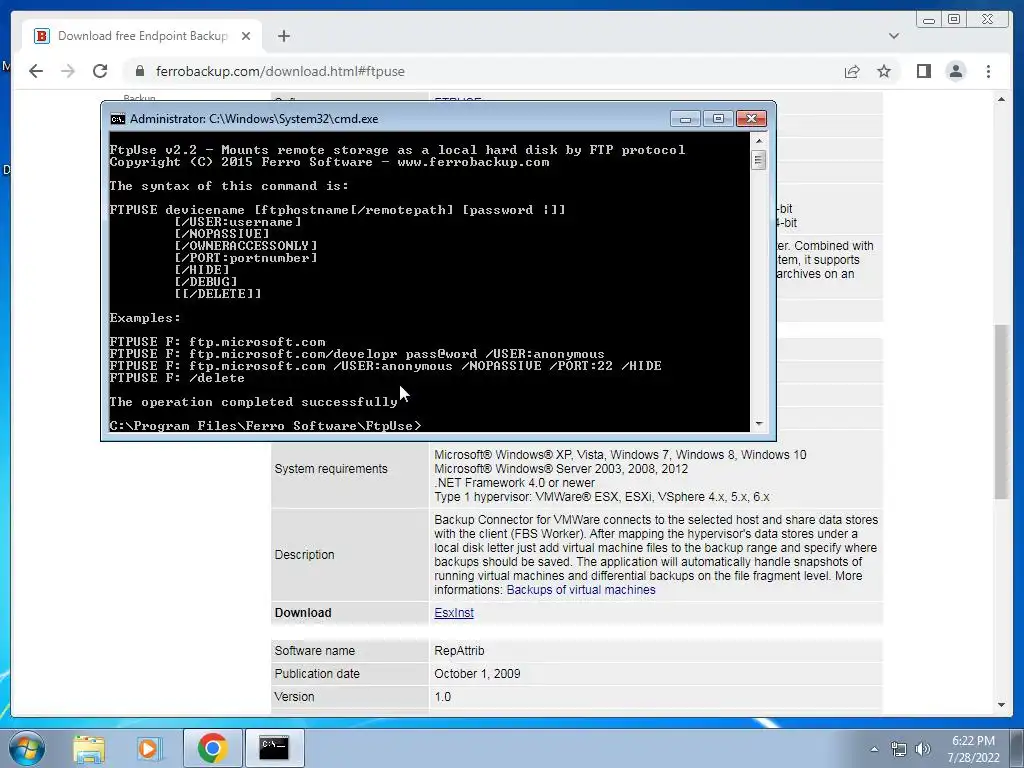Viewport: 1024px width, 768px height.
Task: View site info via padlock icon
Action: coord(139,71)
